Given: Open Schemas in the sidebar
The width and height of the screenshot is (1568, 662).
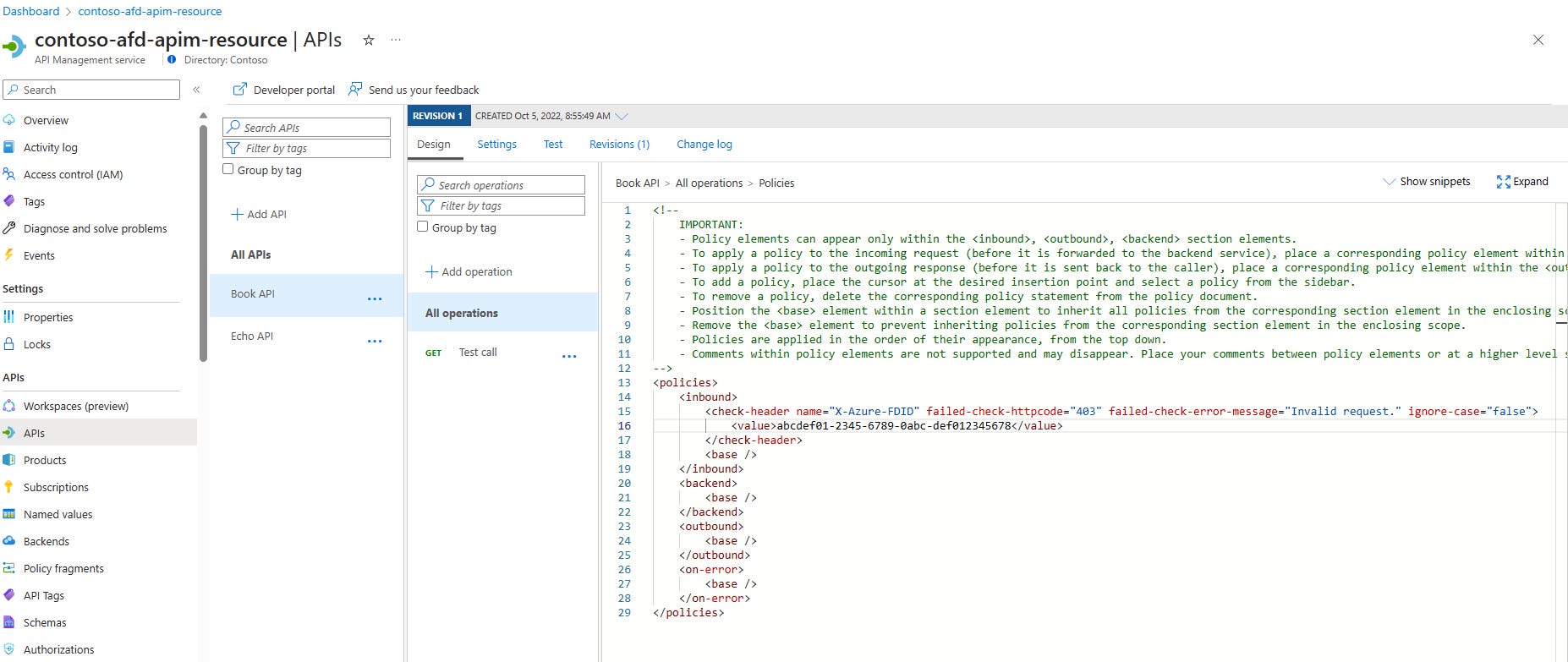Looking at the screenshot, I should [45, 622].
